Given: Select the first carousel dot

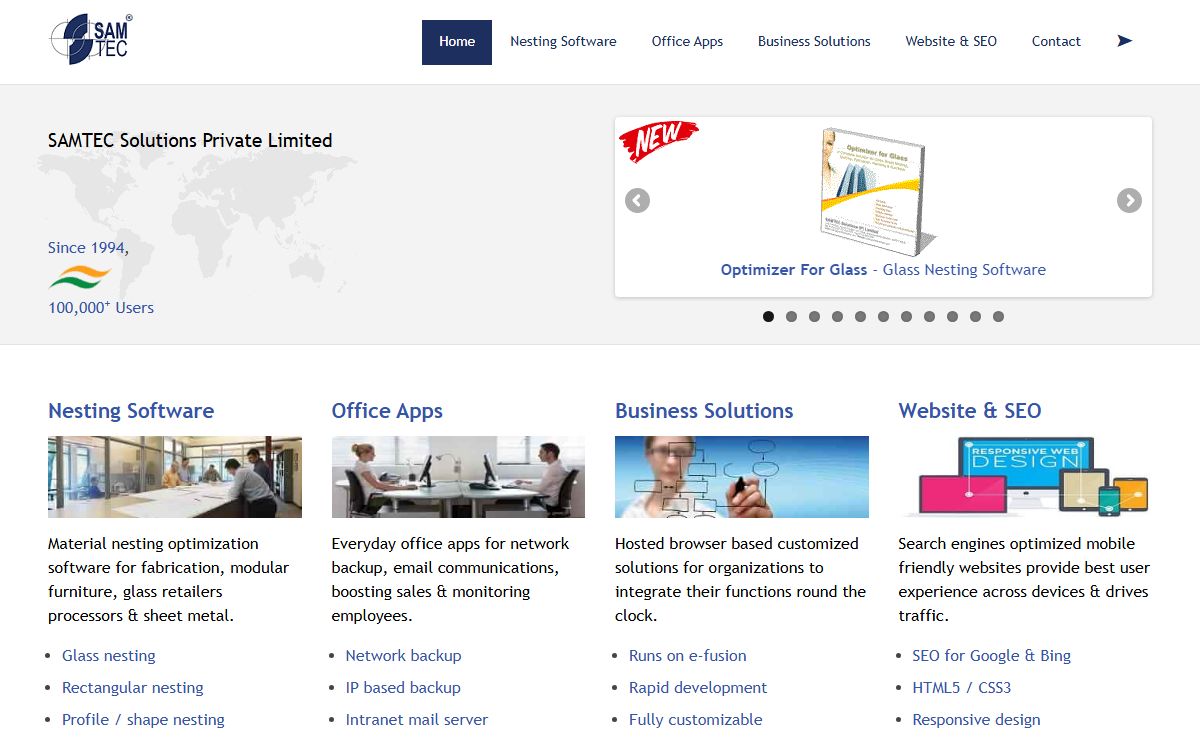Looking at the screenshot, I should pos(768,316).
